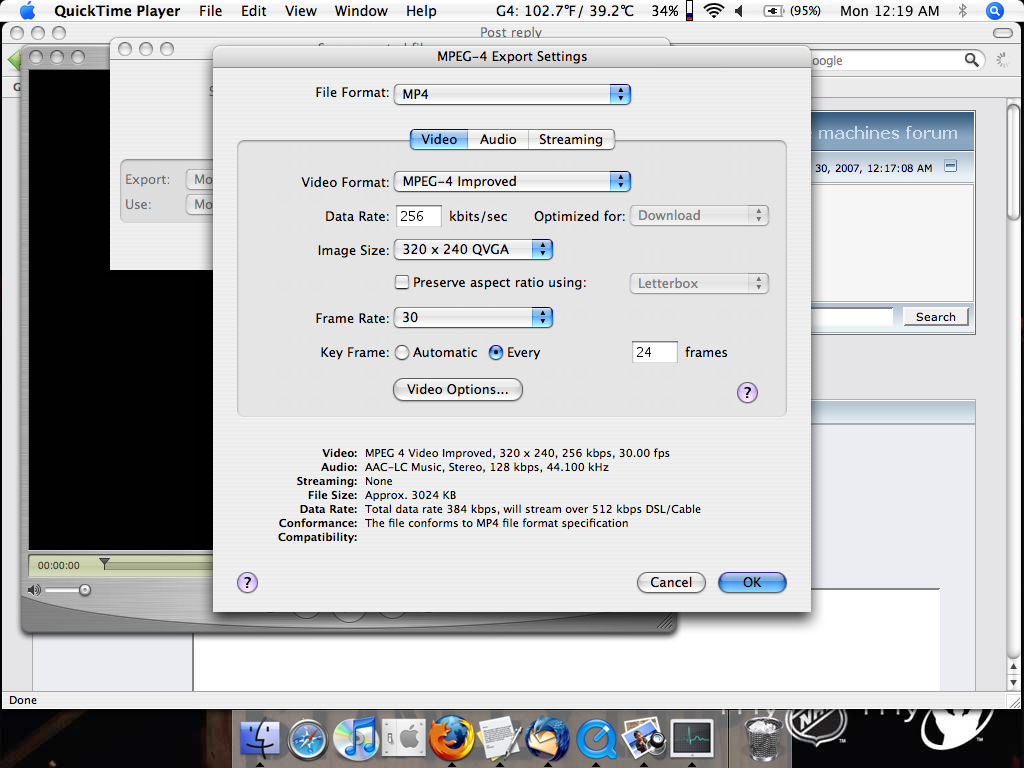This screenshot has height=768, width=1024.
Task: Open the Edit menu
Action: 253,10
